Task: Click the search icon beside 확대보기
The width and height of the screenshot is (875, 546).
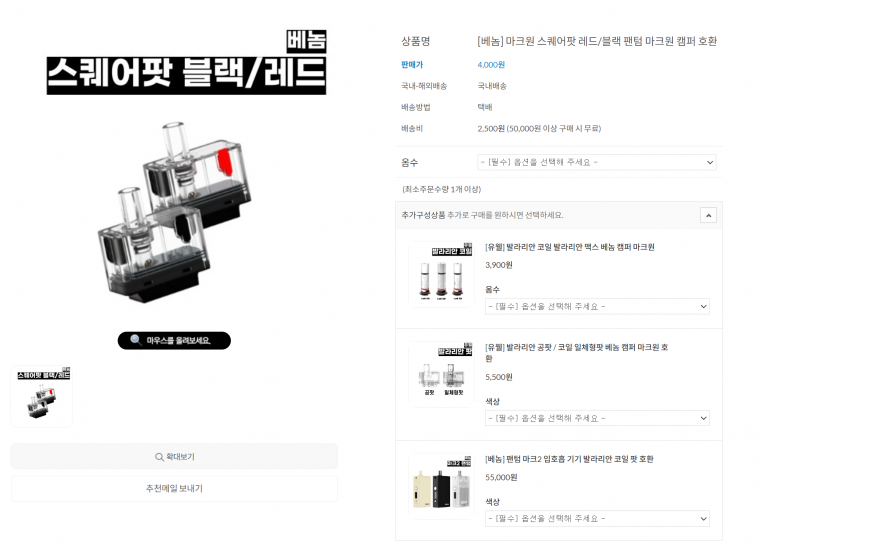Action: 159,457
